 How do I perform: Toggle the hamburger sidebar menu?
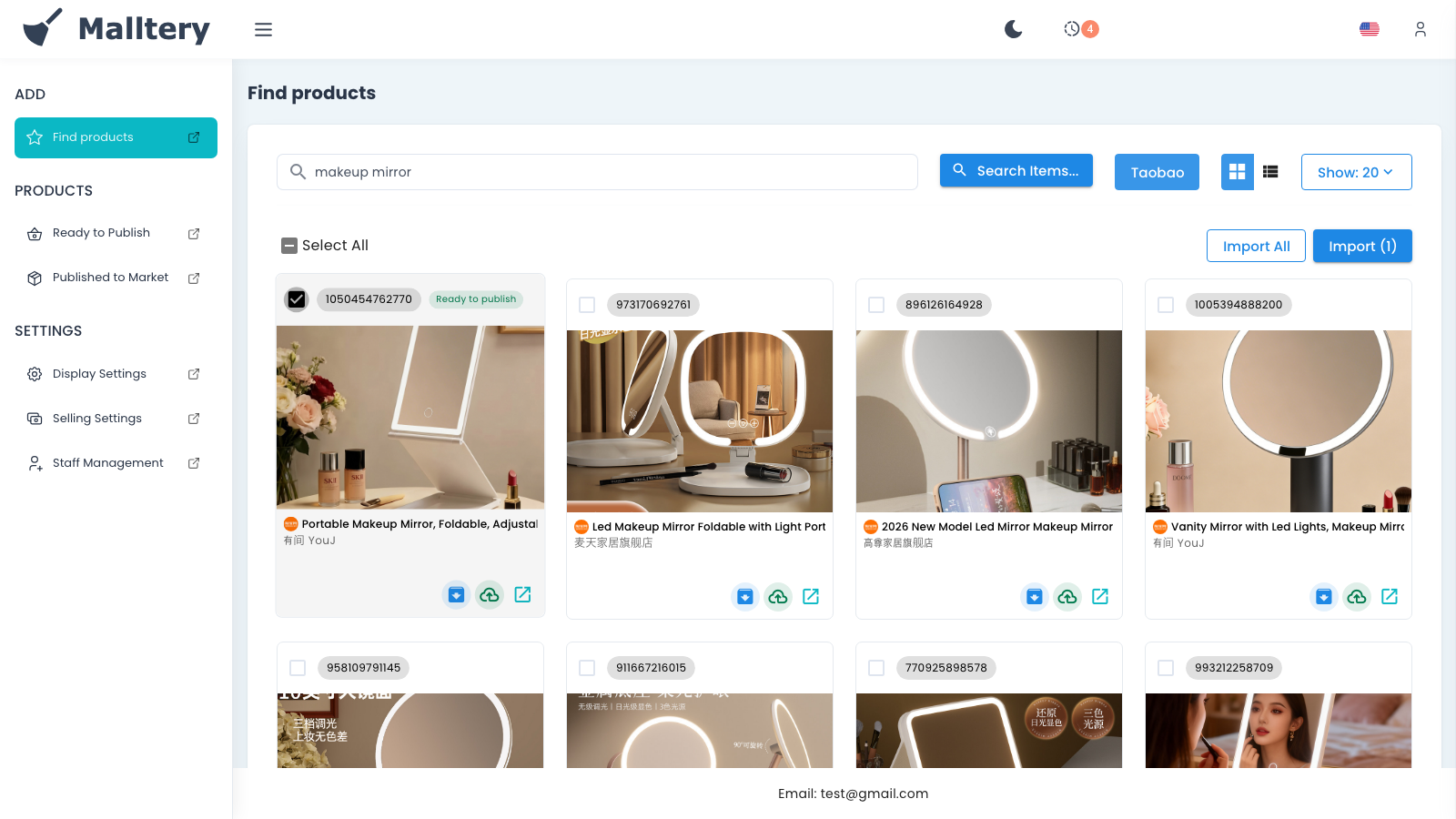coord(263,30)
